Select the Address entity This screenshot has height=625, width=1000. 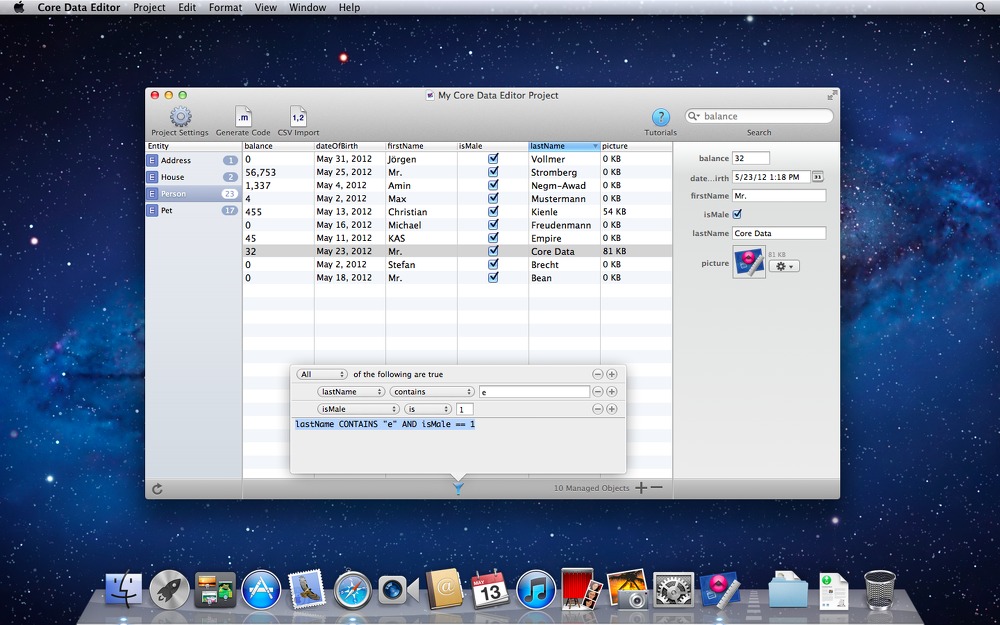coord(193,161)
